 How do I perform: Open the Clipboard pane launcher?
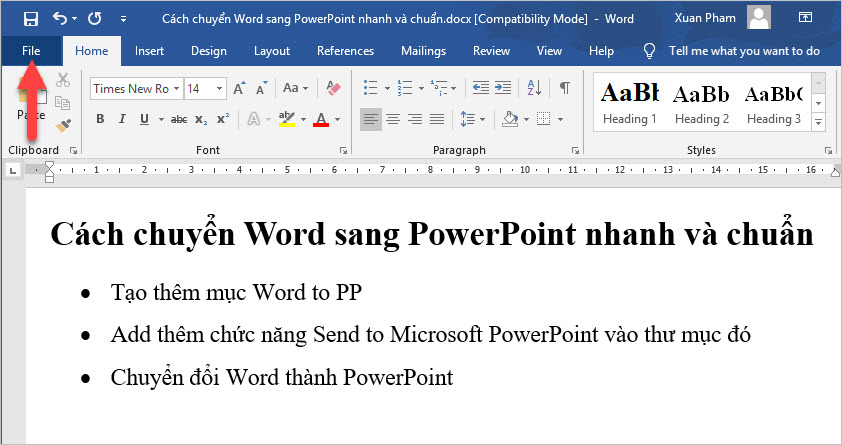(74, 151)
